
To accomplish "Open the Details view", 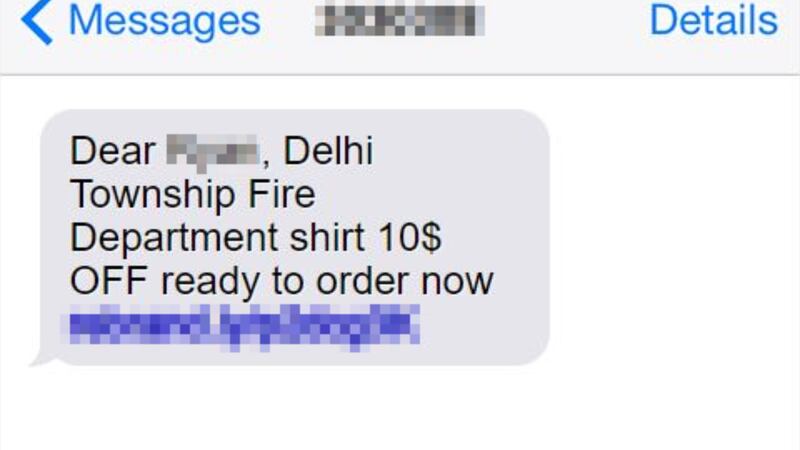I will point(714,20).
